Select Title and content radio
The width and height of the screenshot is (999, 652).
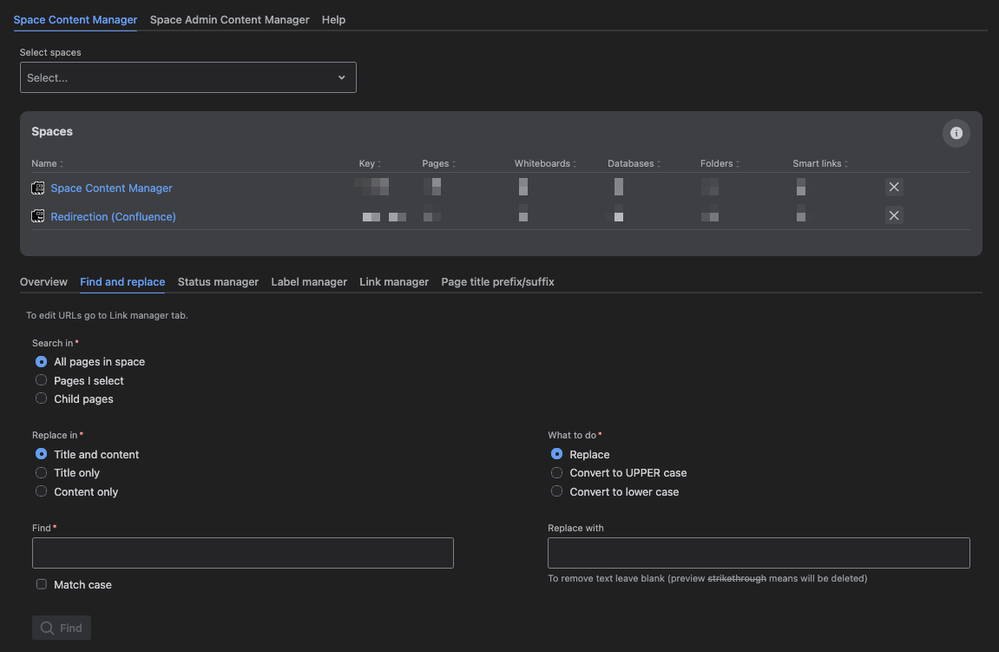click(41, 454)
